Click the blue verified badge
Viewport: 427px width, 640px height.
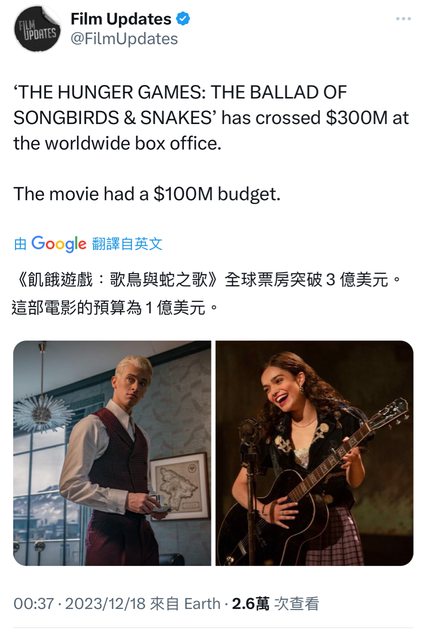[183, 19]
